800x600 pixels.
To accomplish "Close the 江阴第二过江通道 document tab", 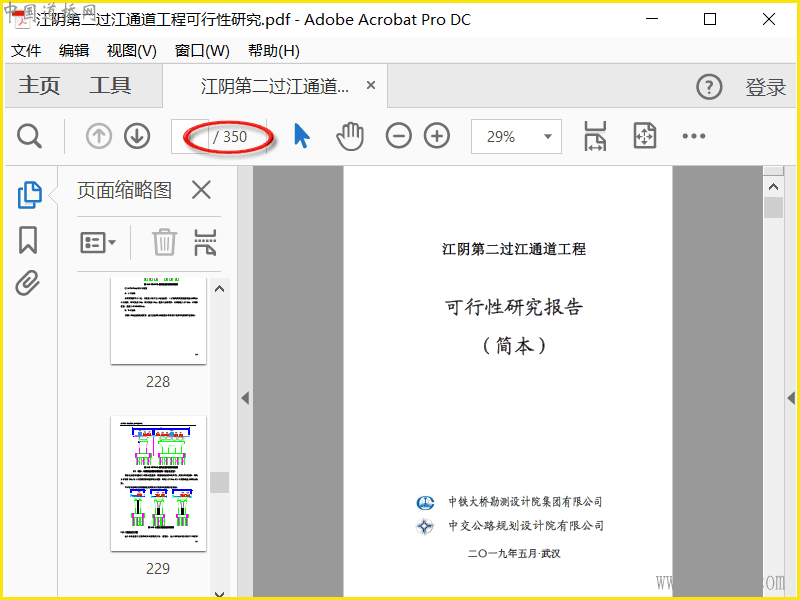I will coord(371,85).
